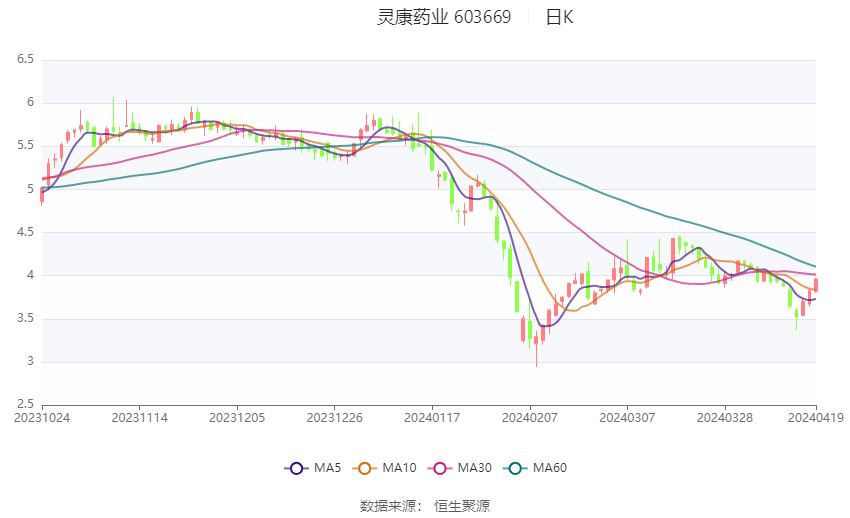This screenshot has width=850, height=518.
Task: Click the data source text 恒生聚源
Action: pos(462,506)
